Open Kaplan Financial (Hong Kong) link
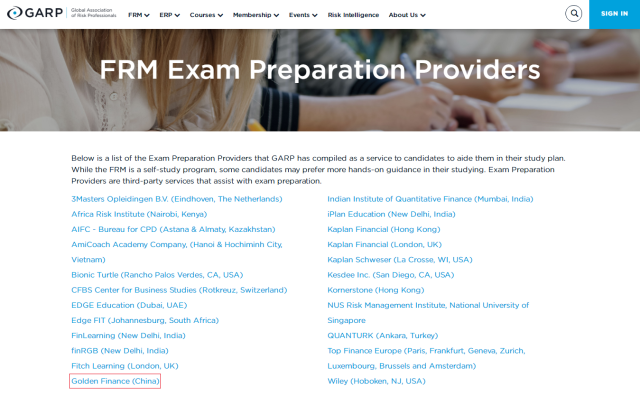640x405 pixels. [384, 229]
